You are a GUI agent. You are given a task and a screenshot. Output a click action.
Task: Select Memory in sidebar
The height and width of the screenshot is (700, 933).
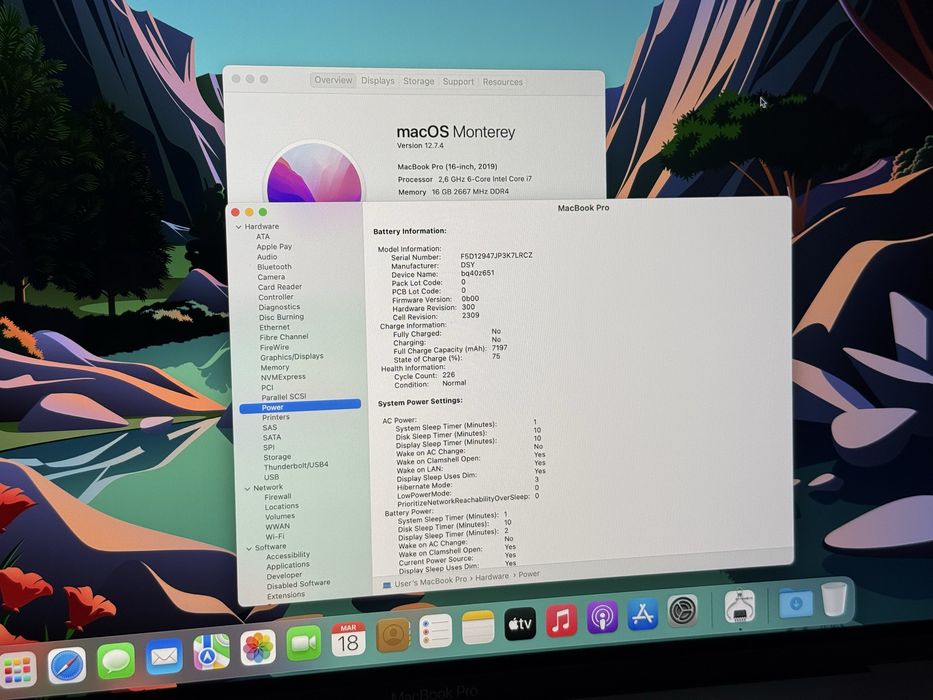point(275,368)
